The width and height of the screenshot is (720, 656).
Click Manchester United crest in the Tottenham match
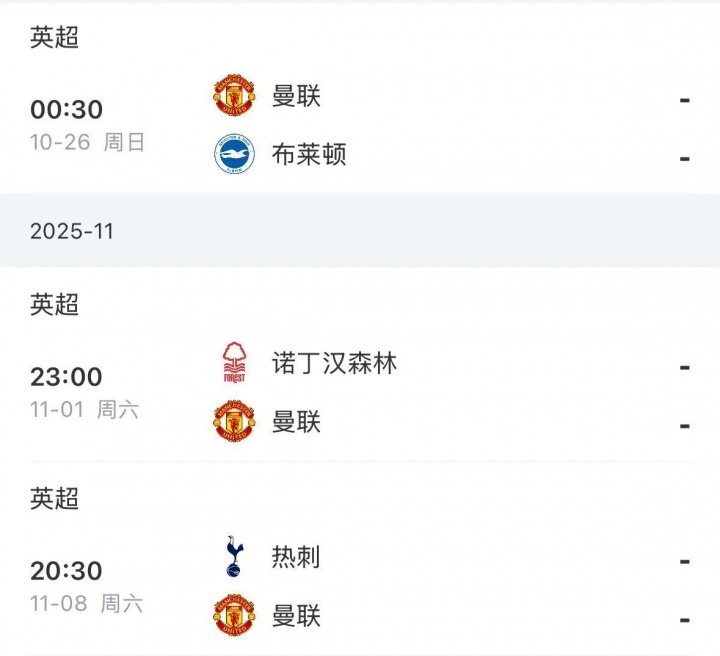pyautogui.click(x=235, y=615)
